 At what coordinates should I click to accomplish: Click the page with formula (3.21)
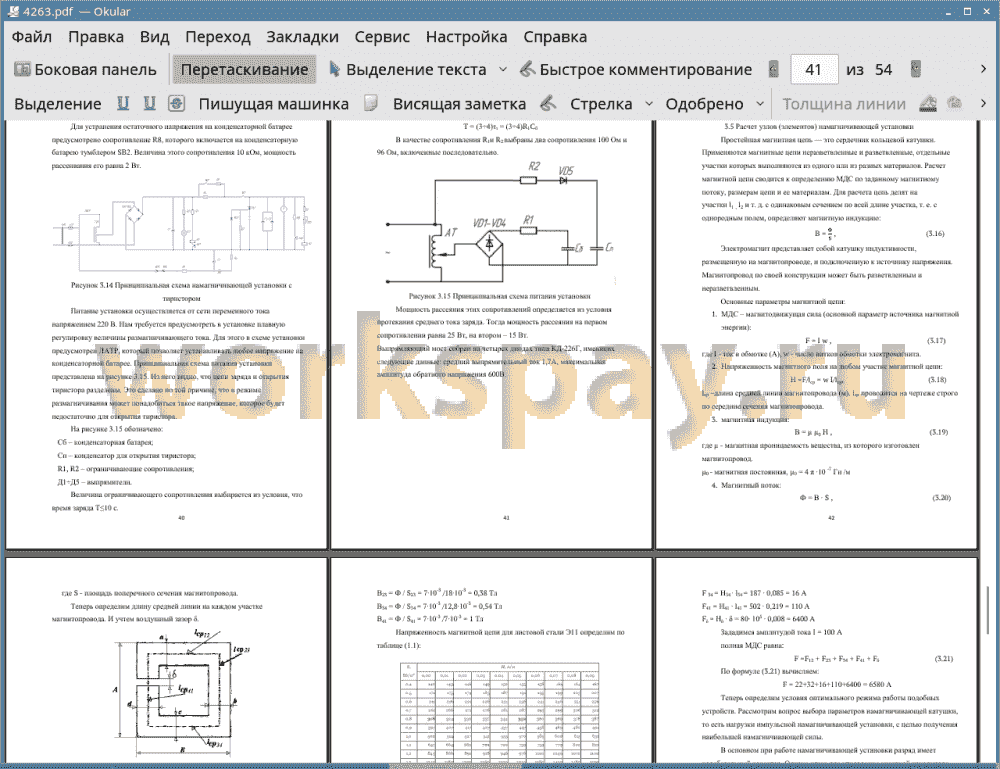[x=816, y=661]
